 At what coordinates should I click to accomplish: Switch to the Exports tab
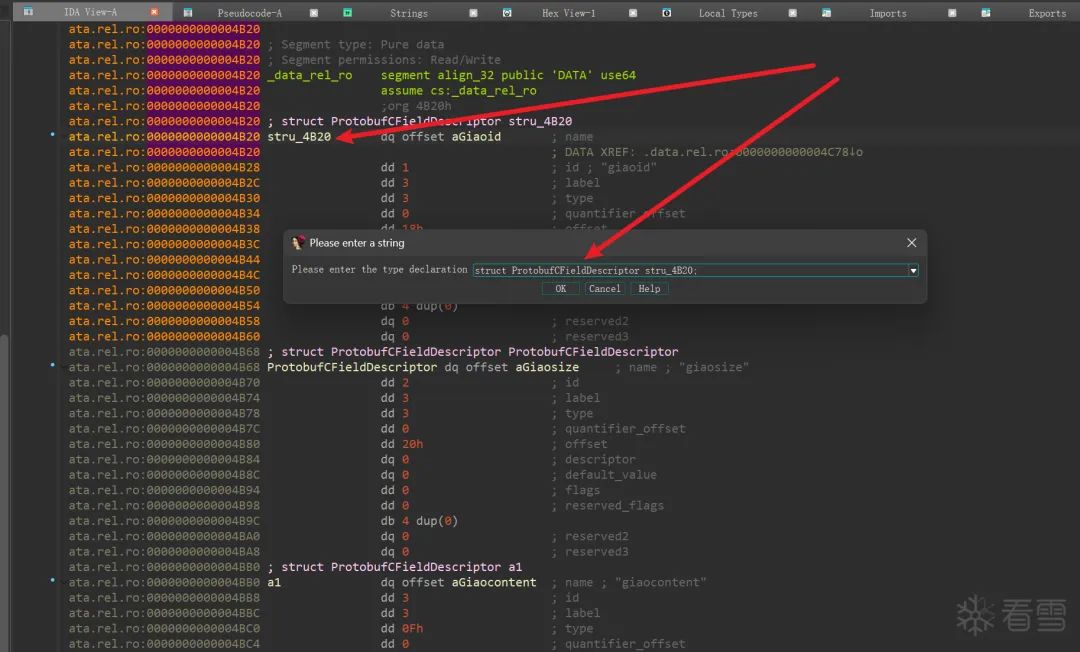[1047, 12]
